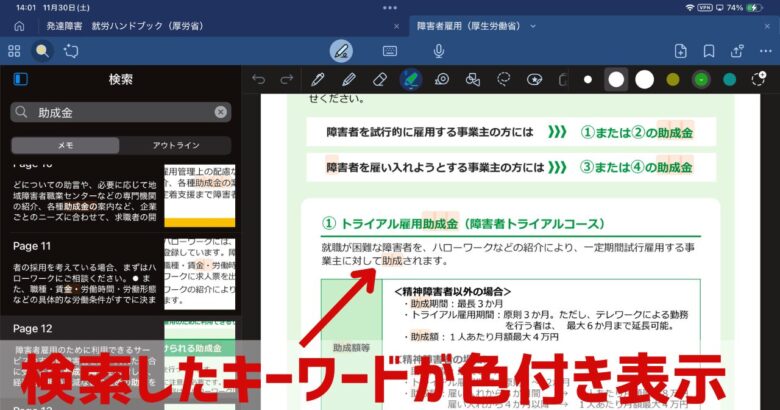Select the Lasso selection tool
Viewport: 780px width, 410px height.
(503, 80)
